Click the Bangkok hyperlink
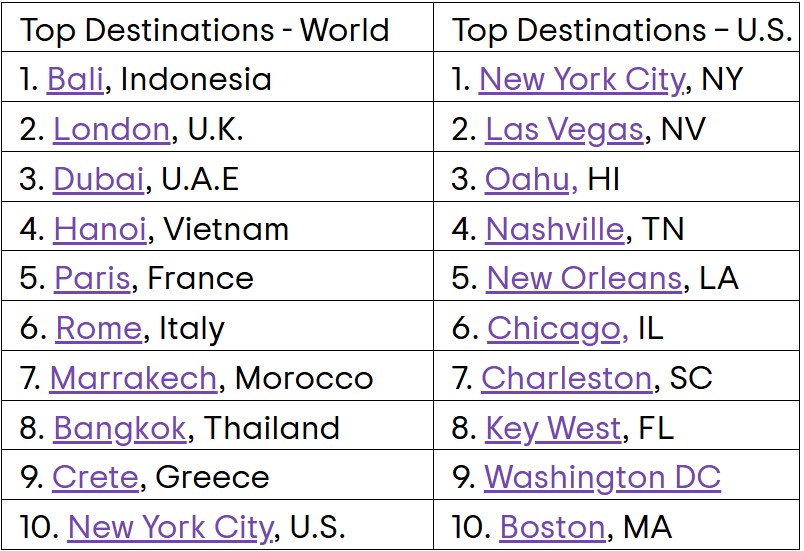804x551 pixels. point(119,429)
